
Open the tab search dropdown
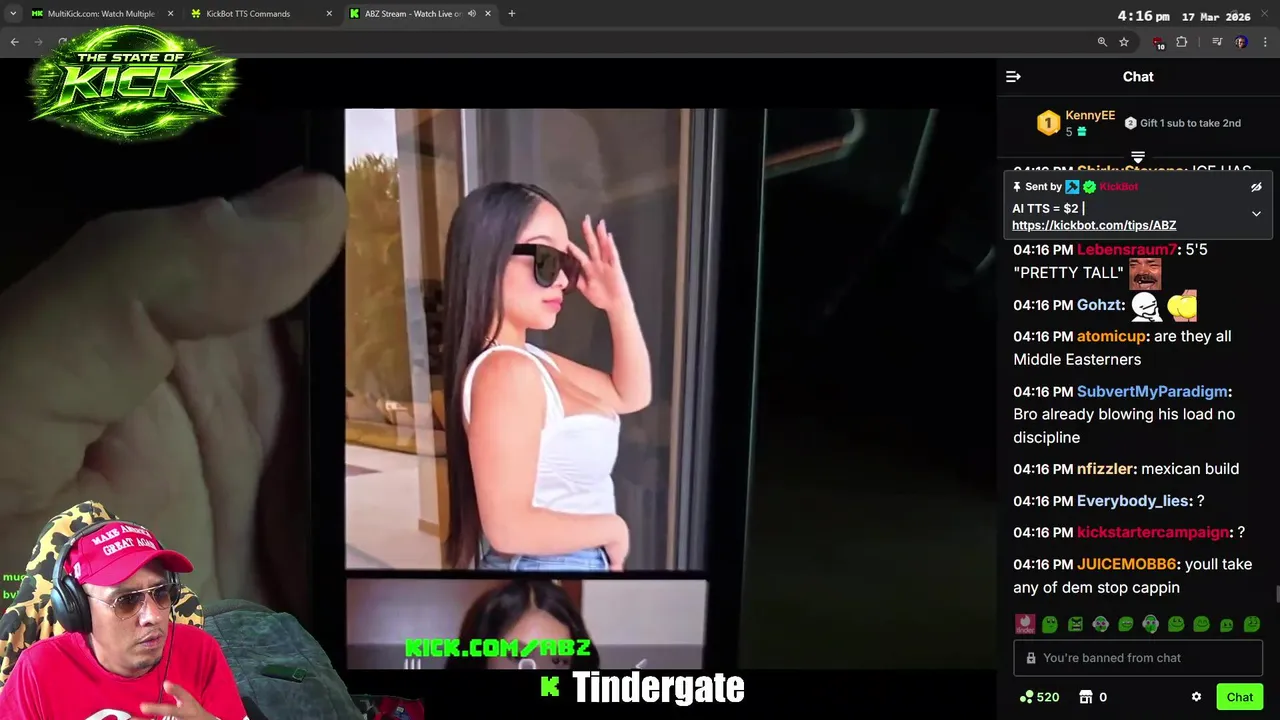pyautogui.click(x=12, y=14)
